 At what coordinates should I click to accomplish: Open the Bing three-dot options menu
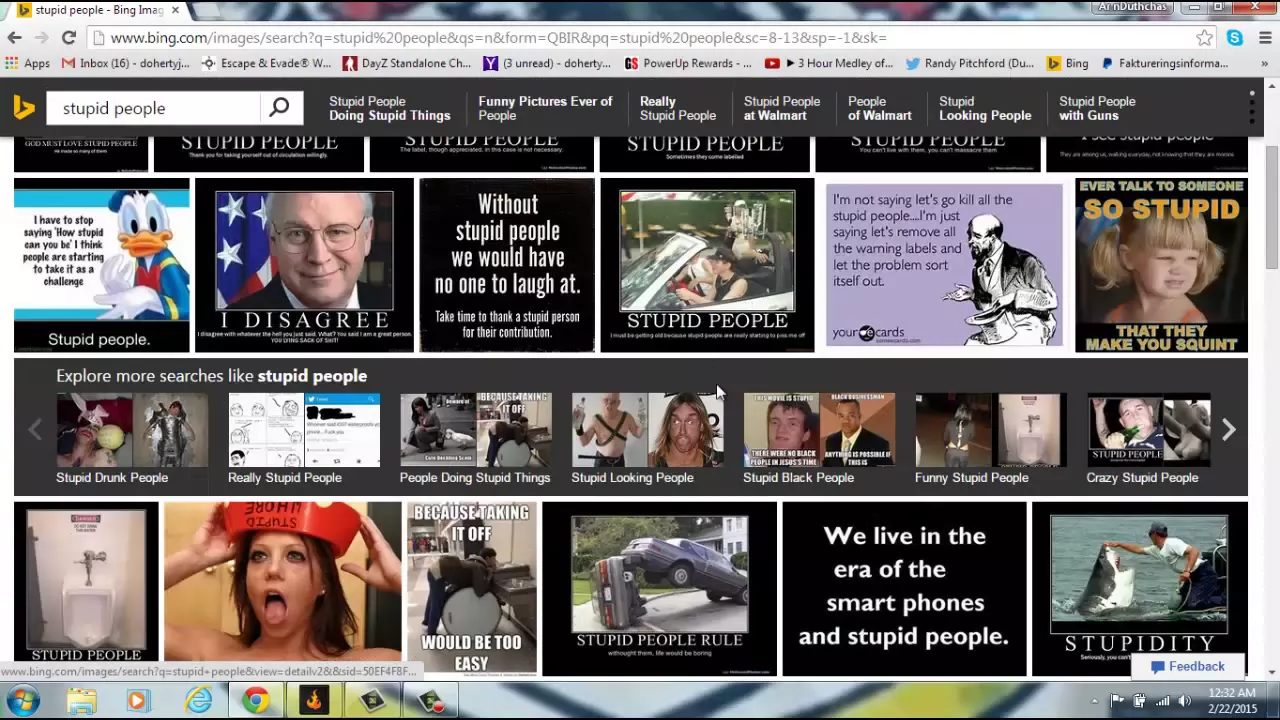1251,107
